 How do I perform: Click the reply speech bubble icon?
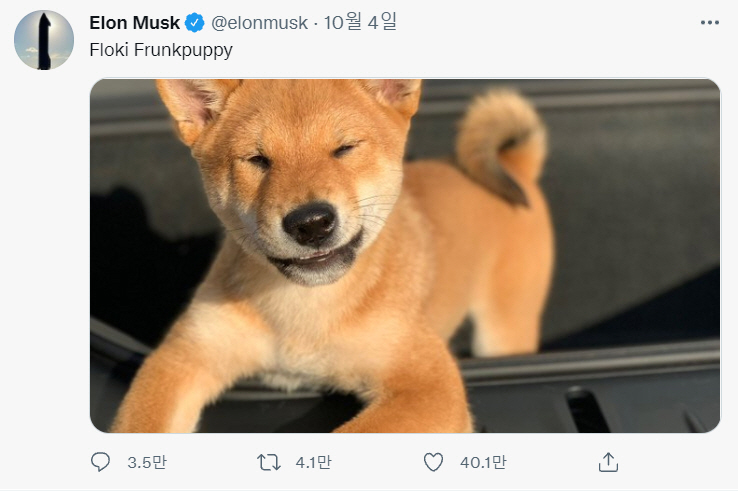pos(101,462)
